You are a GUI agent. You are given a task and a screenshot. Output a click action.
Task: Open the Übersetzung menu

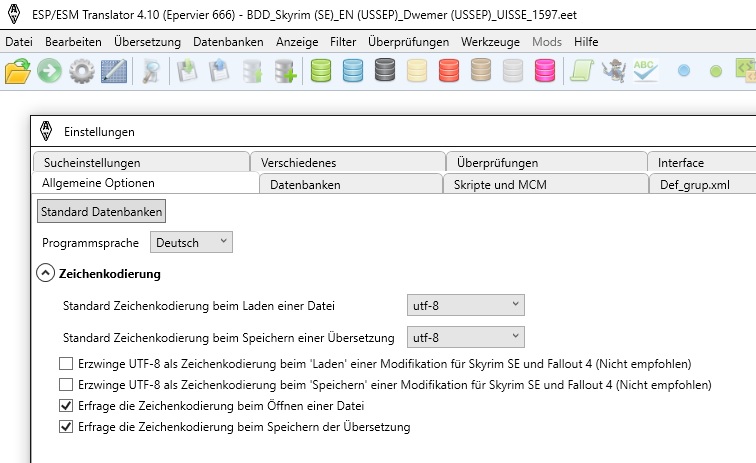147,42
